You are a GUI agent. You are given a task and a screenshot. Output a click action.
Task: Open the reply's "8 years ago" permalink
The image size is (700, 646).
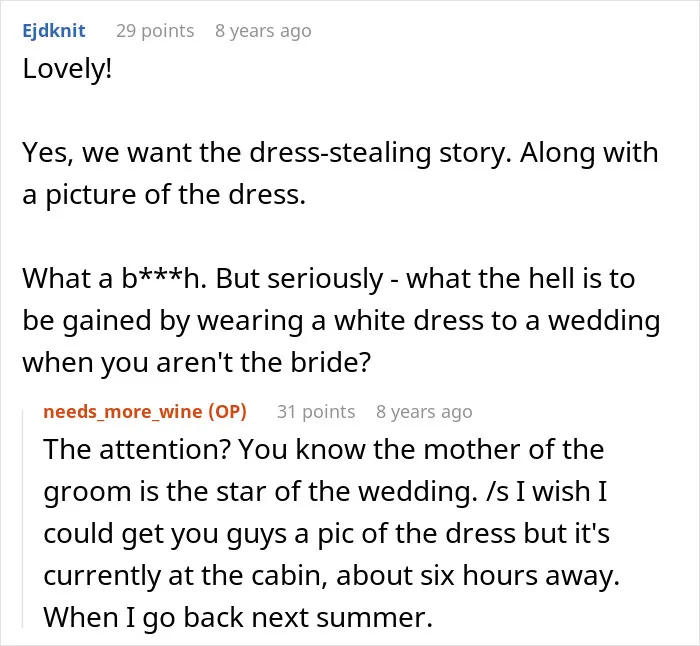(x=424, y=411)
